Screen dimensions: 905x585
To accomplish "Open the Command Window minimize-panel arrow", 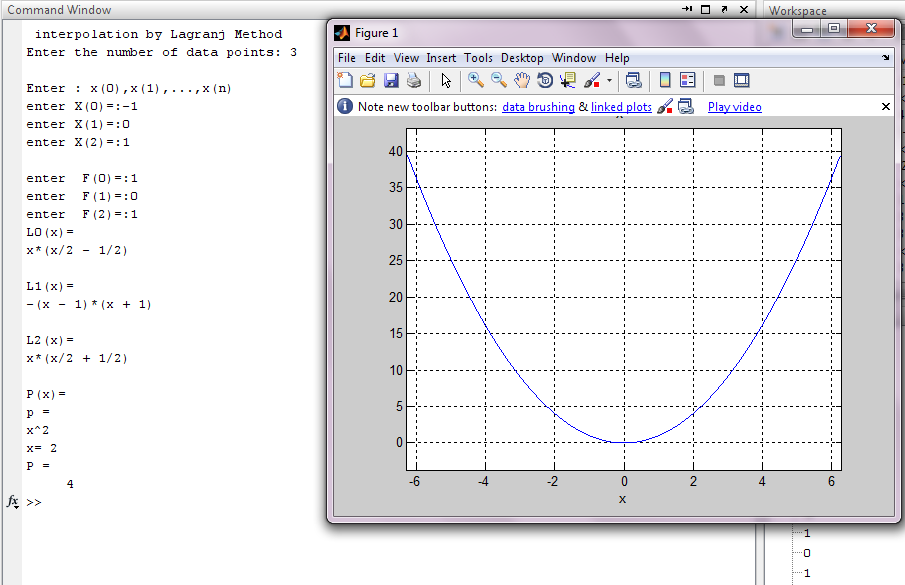I will click(687, 9).
